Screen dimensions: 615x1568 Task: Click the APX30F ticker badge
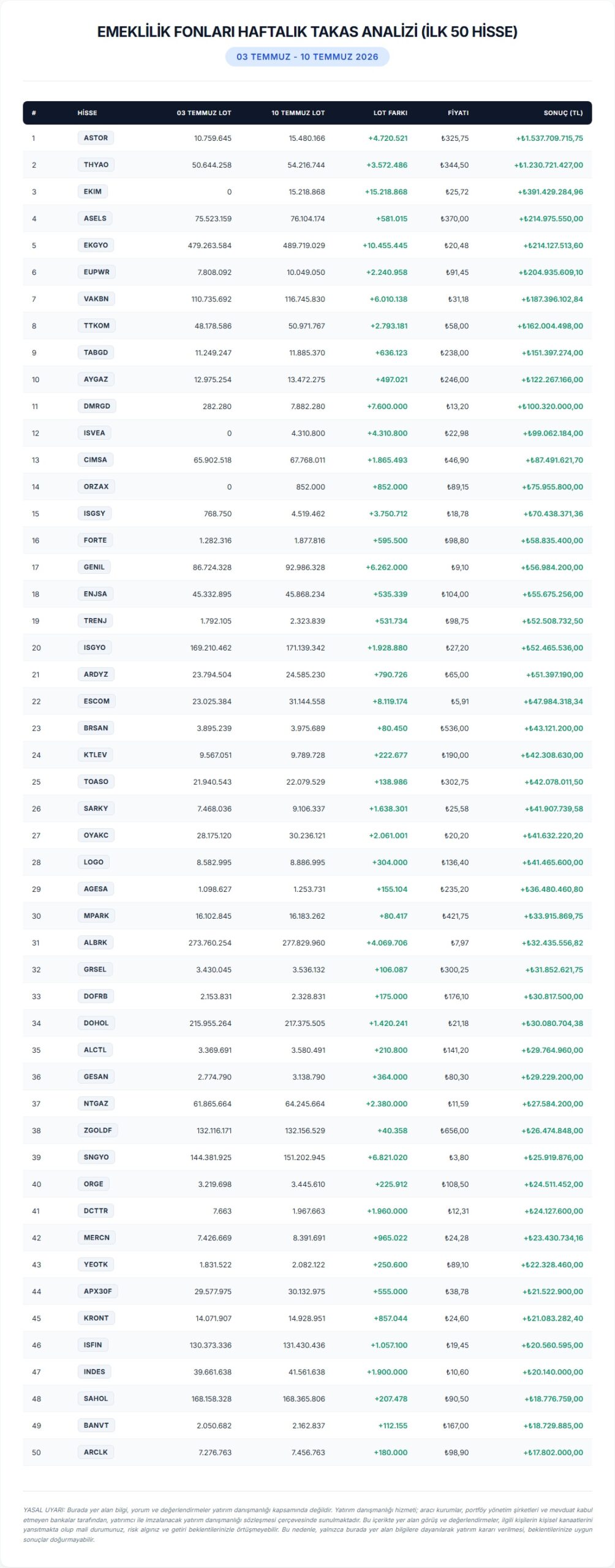(98, 1291)
